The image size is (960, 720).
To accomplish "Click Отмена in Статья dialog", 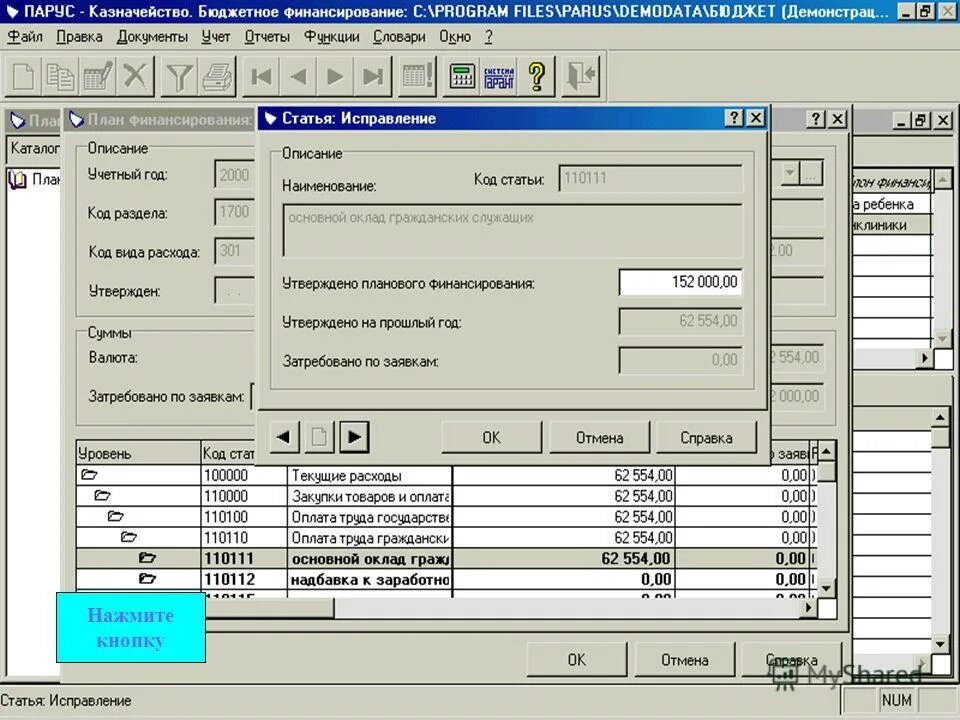I will (599, 438).
